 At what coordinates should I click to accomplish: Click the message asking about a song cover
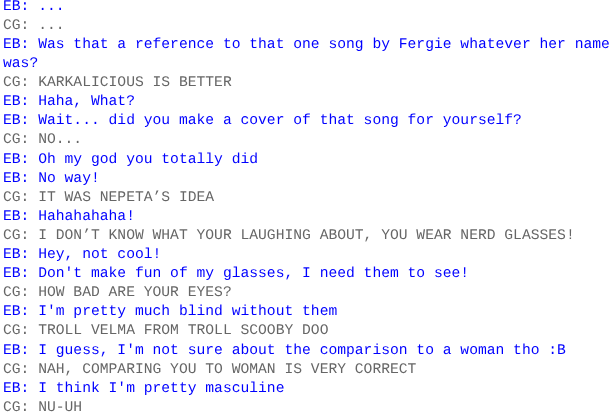click(x=262, y=120)
